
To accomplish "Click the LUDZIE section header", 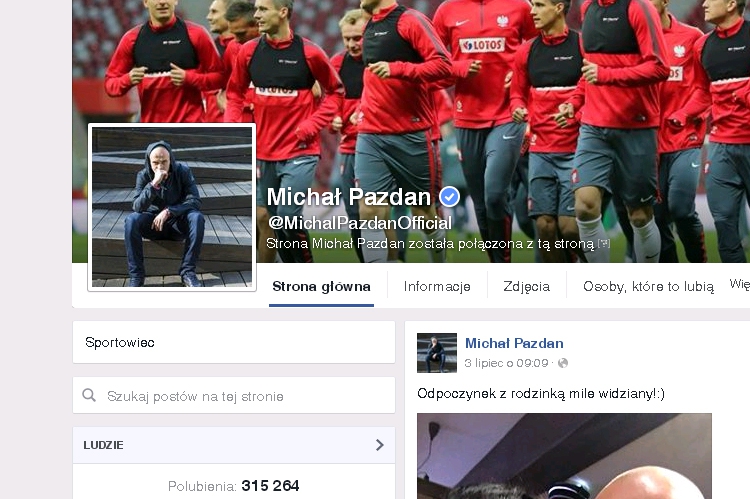I will point(234,445).
